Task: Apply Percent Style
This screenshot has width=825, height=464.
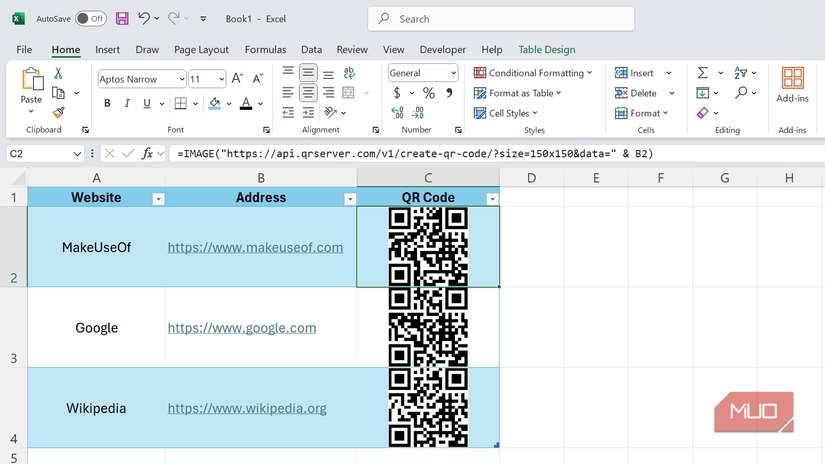Action: (429, 93)
